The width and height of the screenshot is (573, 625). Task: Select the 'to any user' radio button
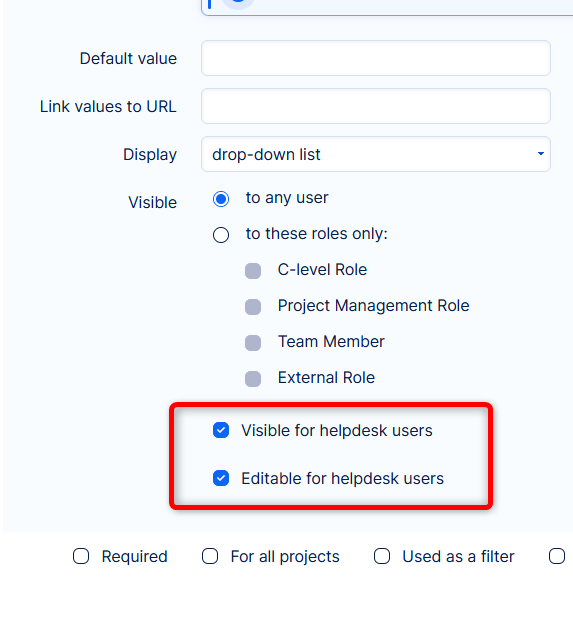coord(221,199)
